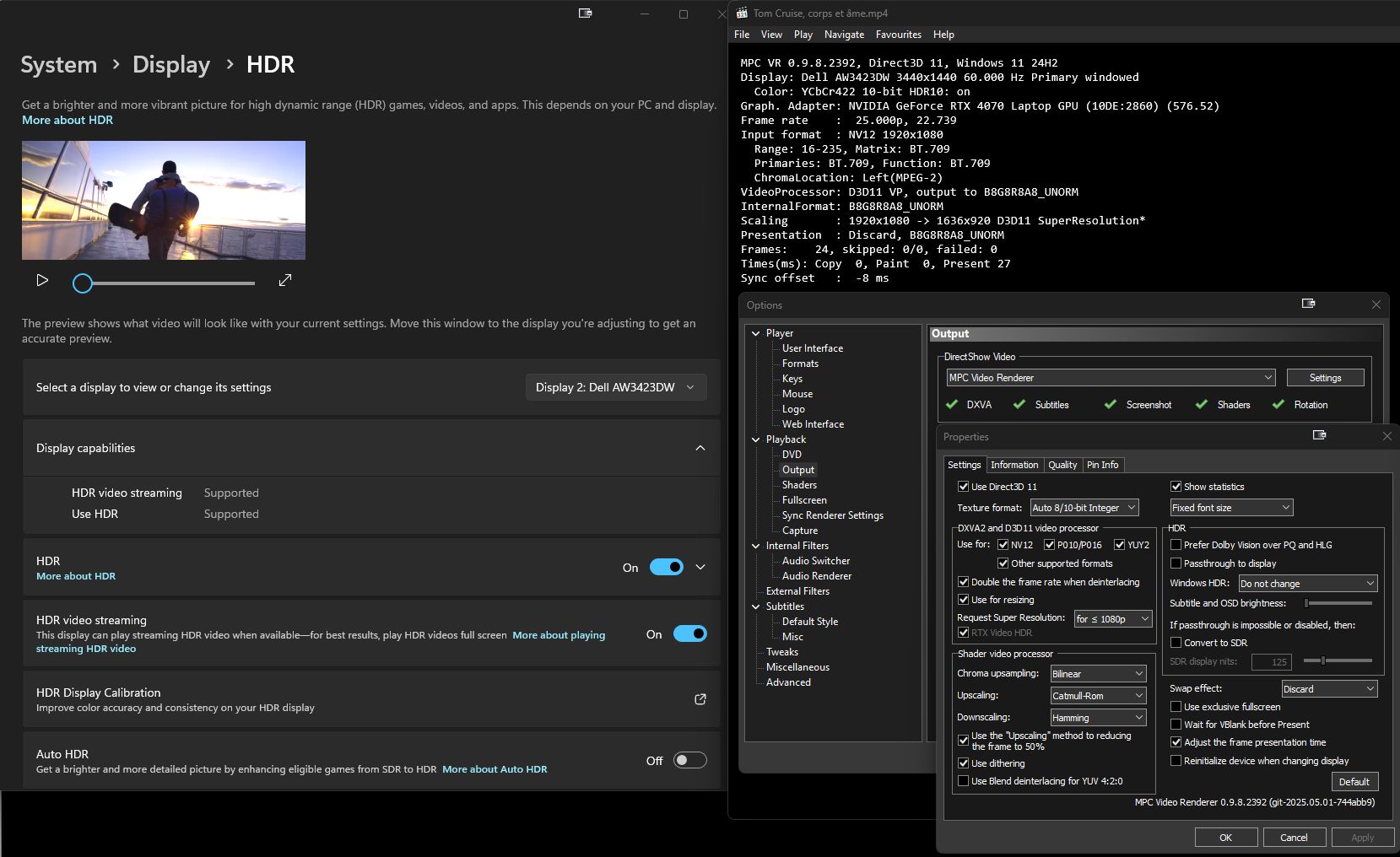Click the Properties dialog pin icon

(1320, 435)
